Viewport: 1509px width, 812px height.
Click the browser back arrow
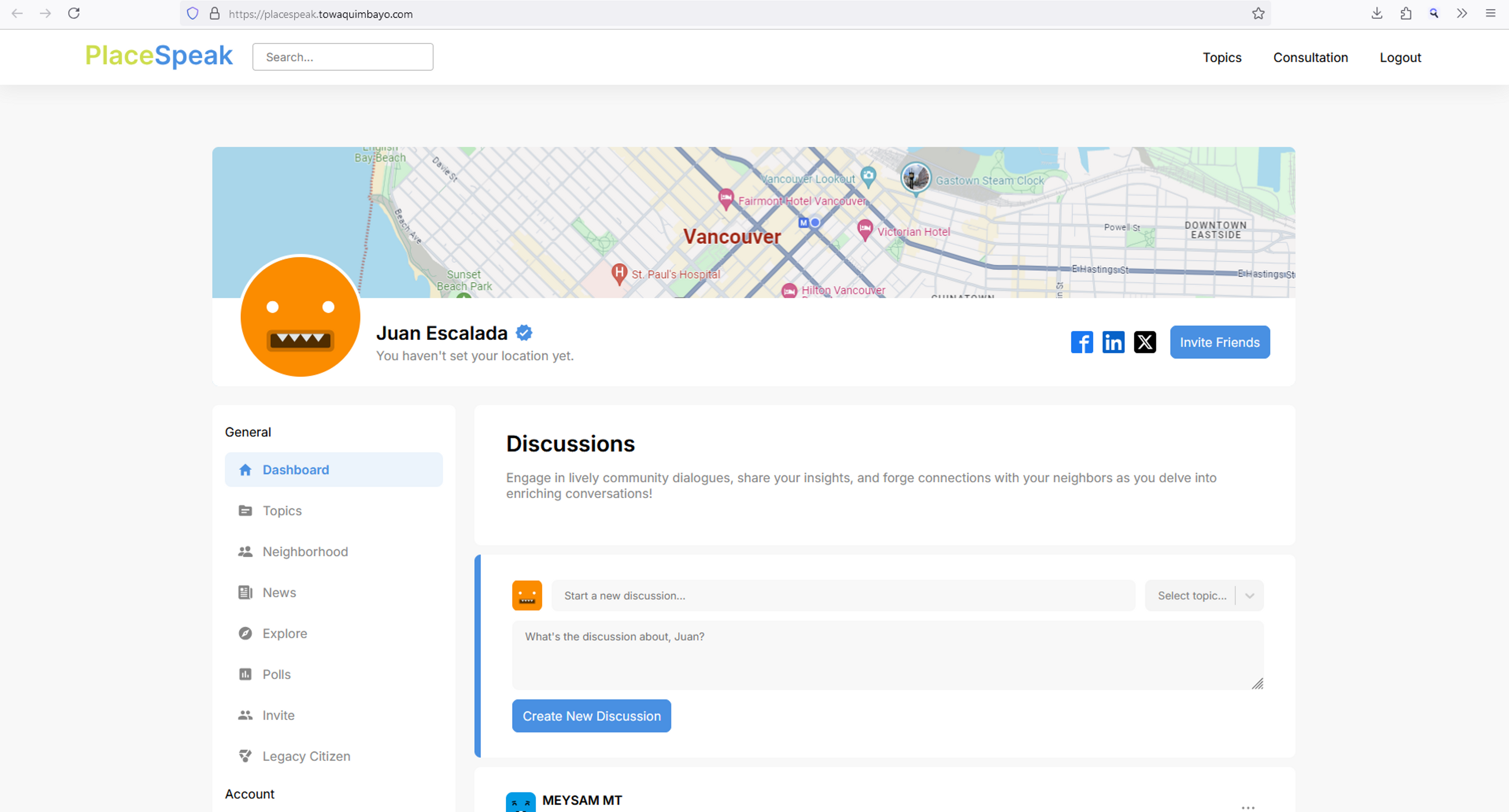[x=17, y=13]
